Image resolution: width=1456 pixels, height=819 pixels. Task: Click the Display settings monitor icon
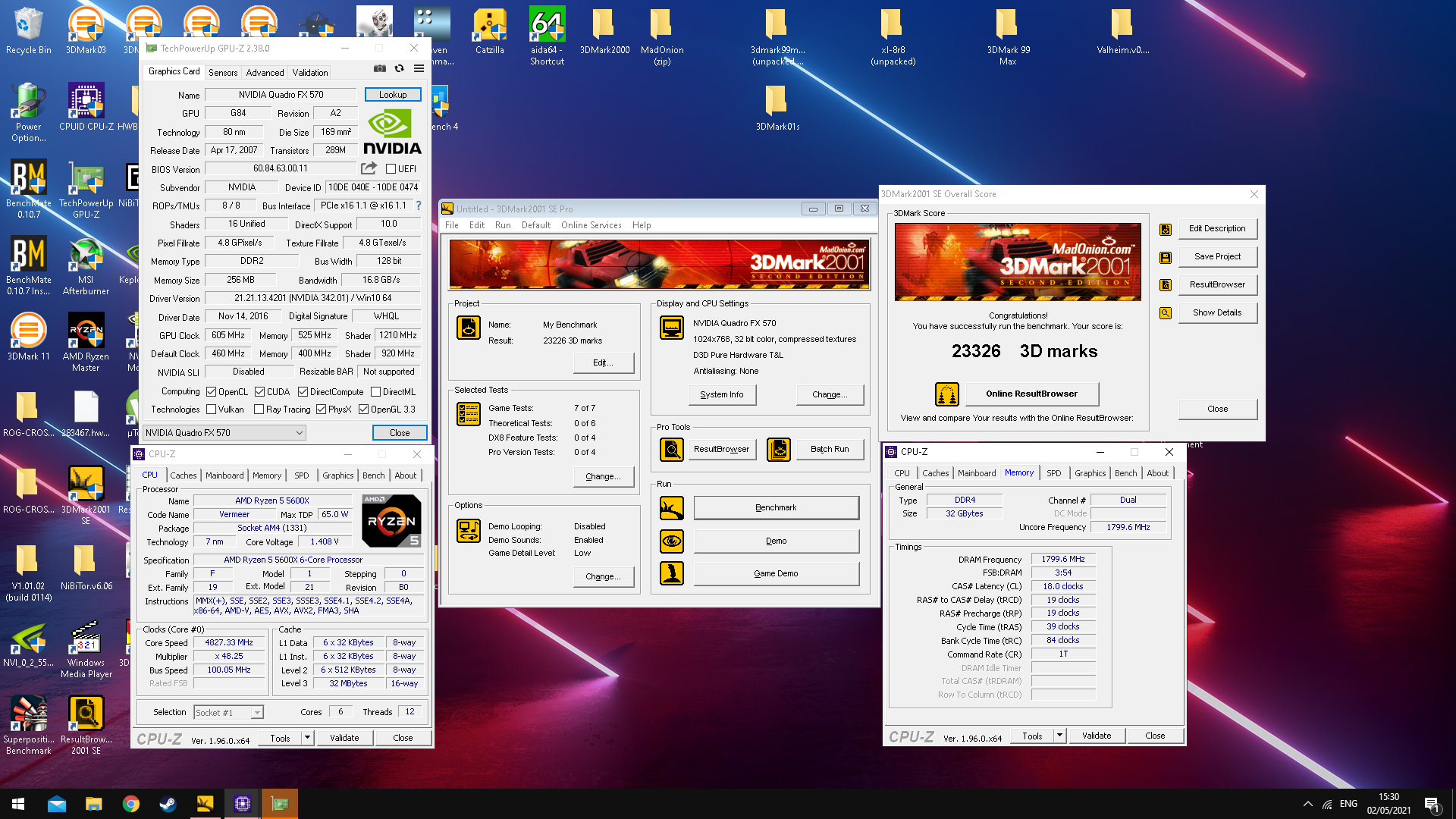click(672, 328)
